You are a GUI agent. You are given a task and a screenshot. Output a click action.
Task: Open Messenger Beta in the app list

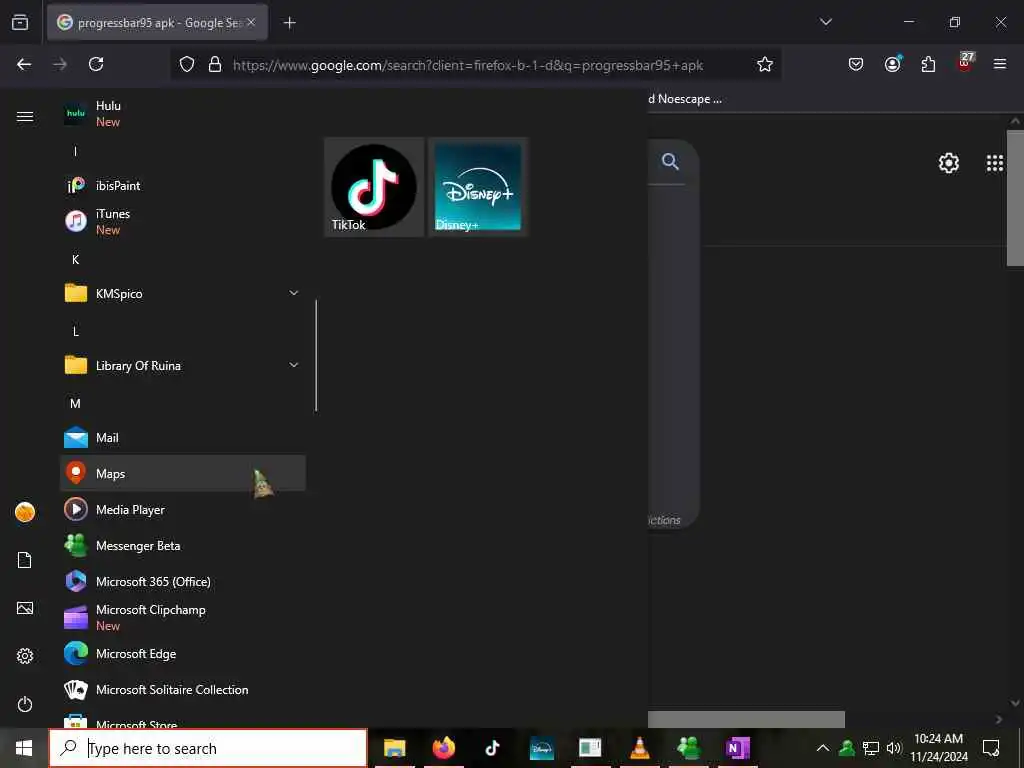(182, 545)
